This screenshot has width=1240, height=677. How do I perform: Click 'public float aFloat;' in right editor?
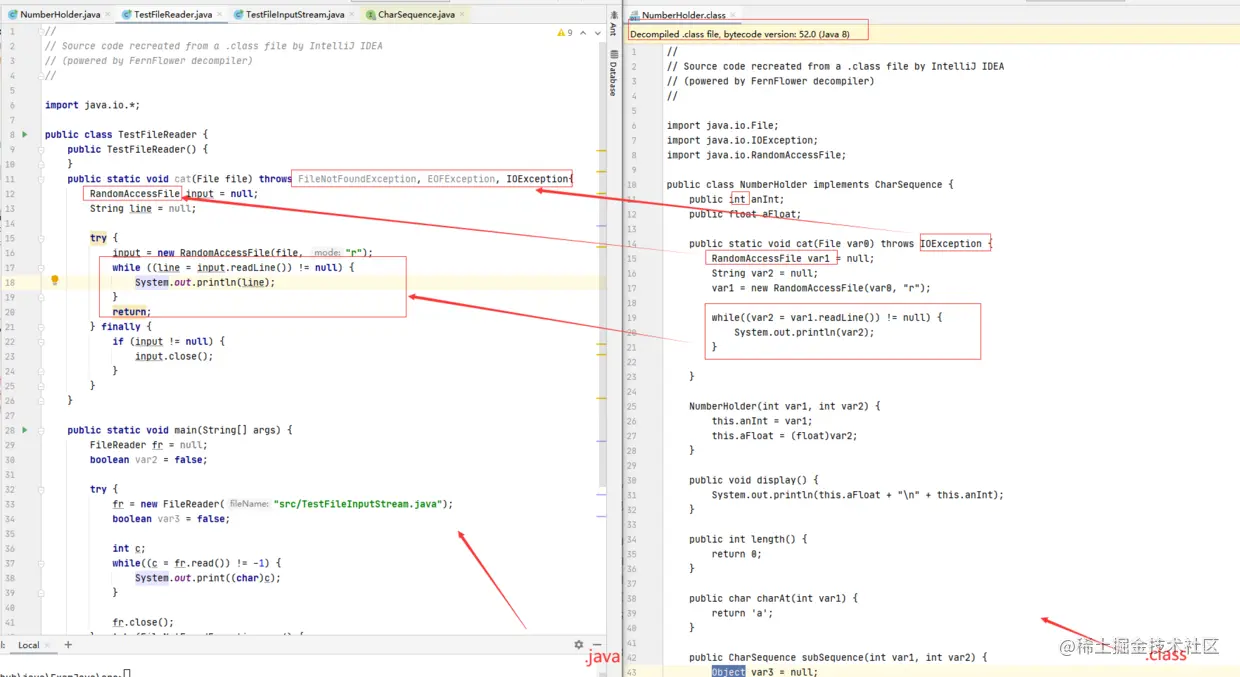pyautogui.click(x=745, y=214)
